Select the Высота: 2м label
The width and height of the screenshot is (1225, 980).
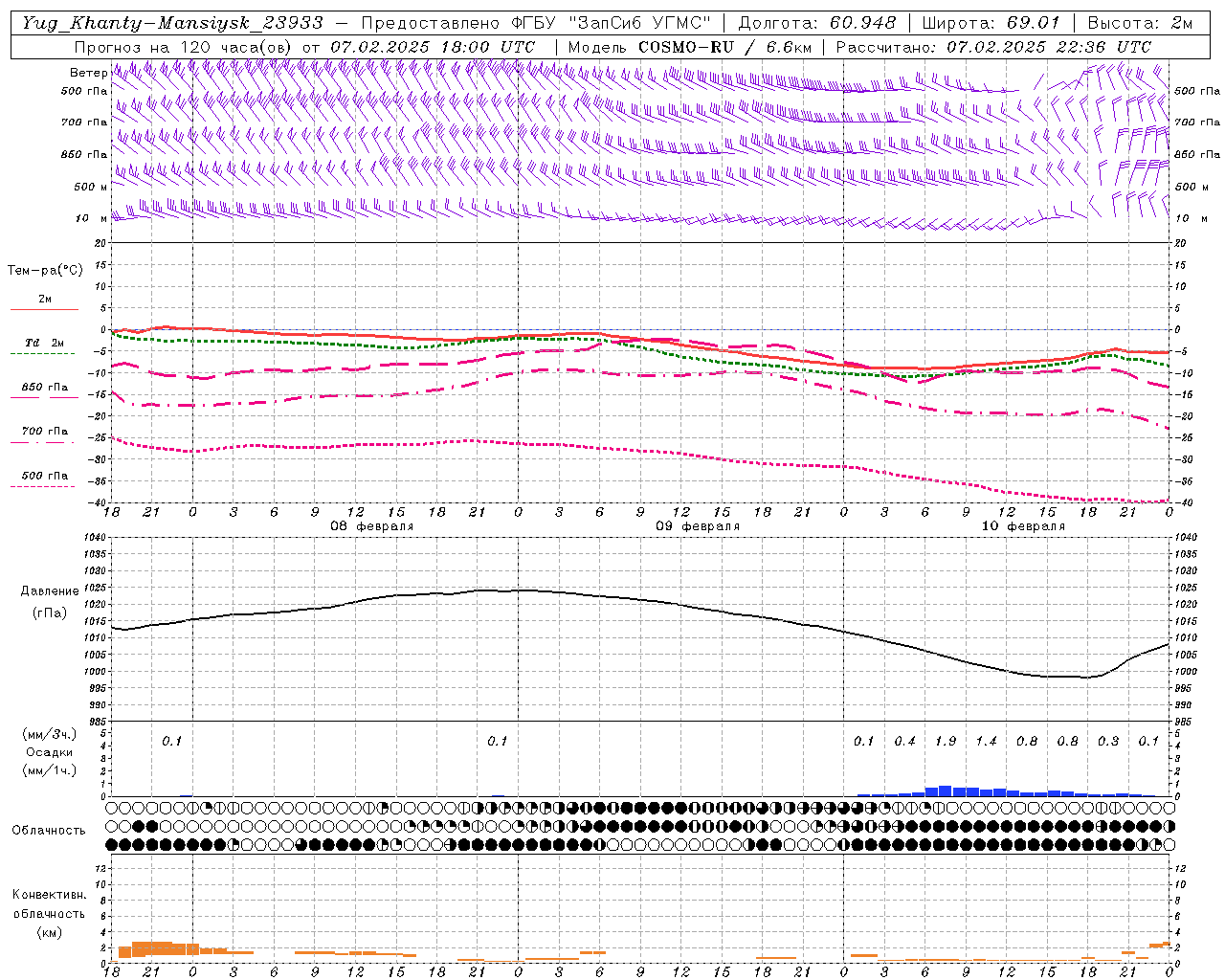click(1140, 23)
